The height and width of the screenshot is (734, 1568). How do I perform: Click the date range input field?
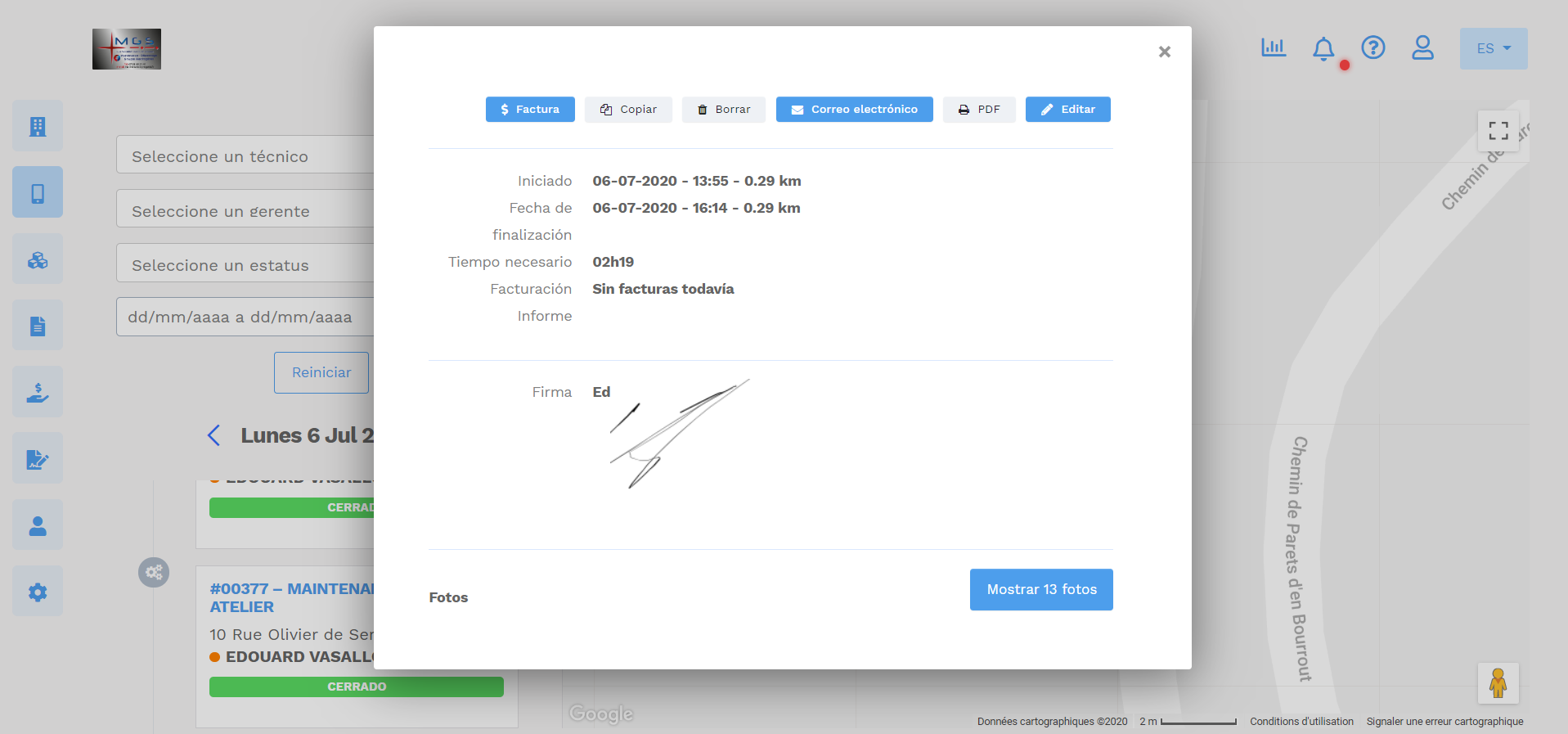point(245,317)
